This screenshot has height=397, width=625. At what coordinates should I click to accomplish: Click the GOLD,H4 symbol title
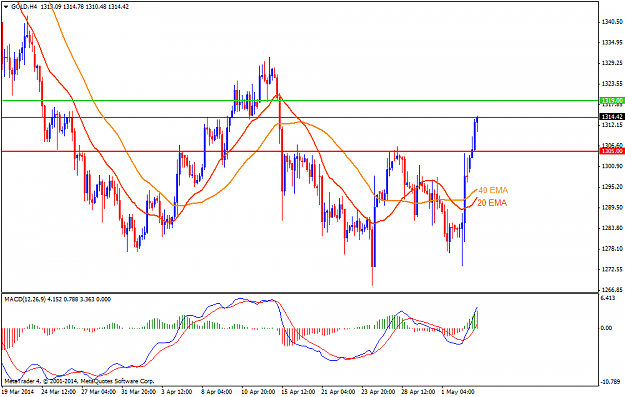click(x=24, y=7)
